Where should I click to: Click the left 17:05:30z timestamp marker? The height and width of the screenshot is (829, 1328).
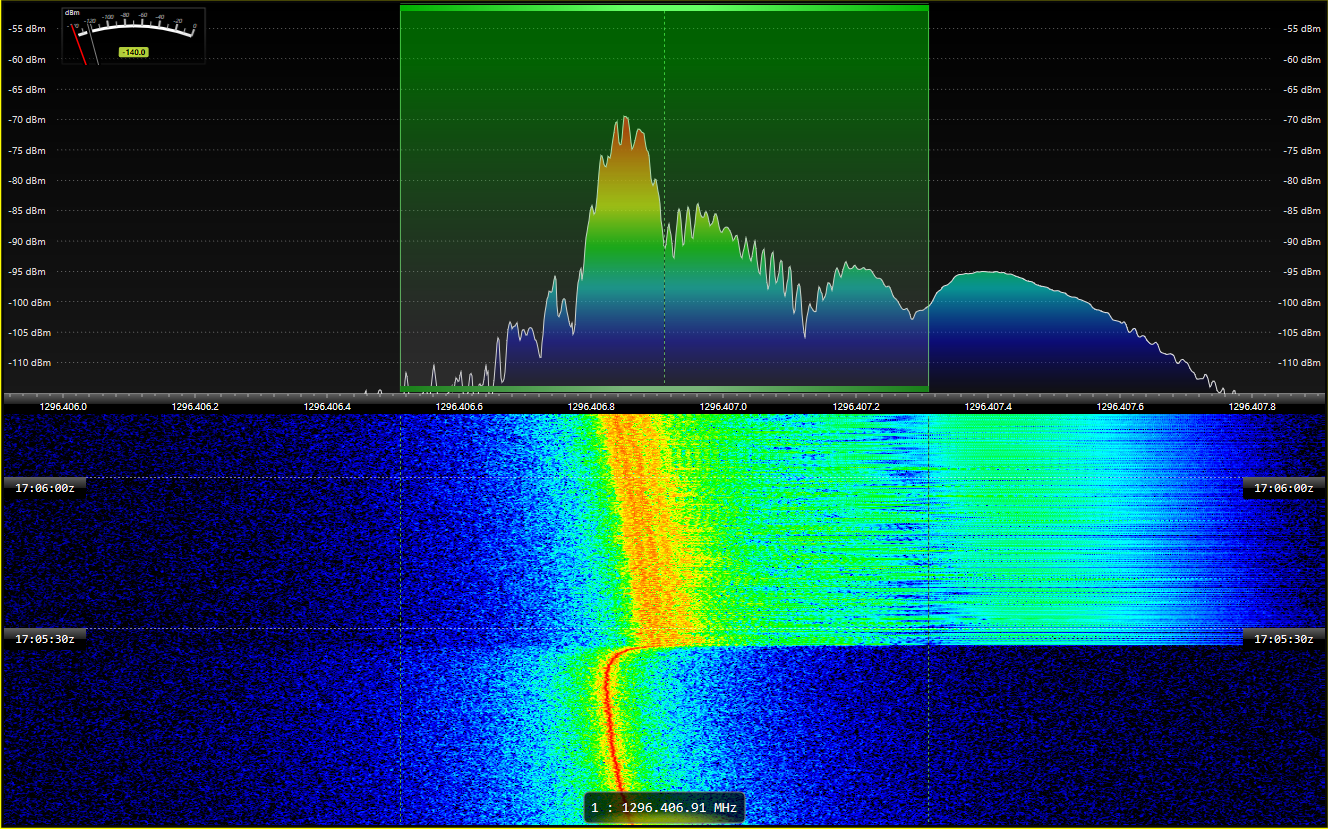click(x=45, y=638)
